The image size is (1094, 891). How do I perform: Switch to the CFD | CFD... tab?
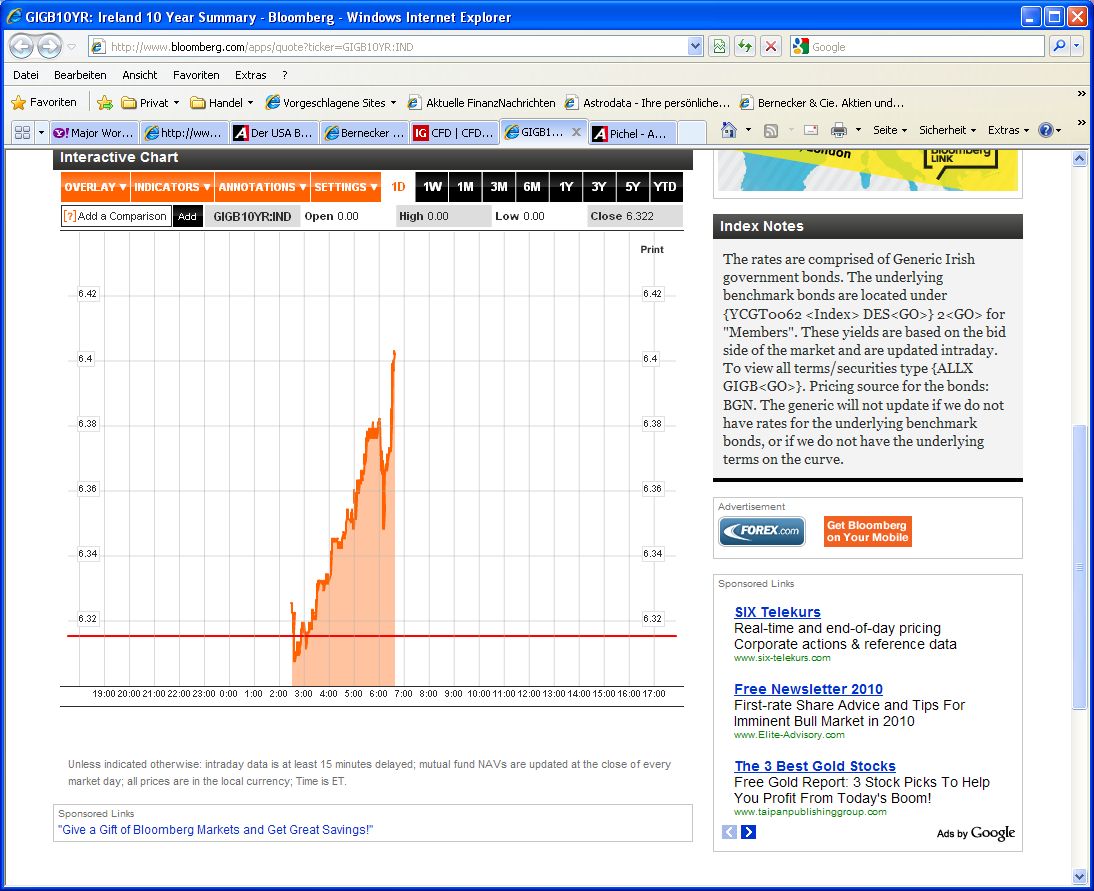coord(454,133)
